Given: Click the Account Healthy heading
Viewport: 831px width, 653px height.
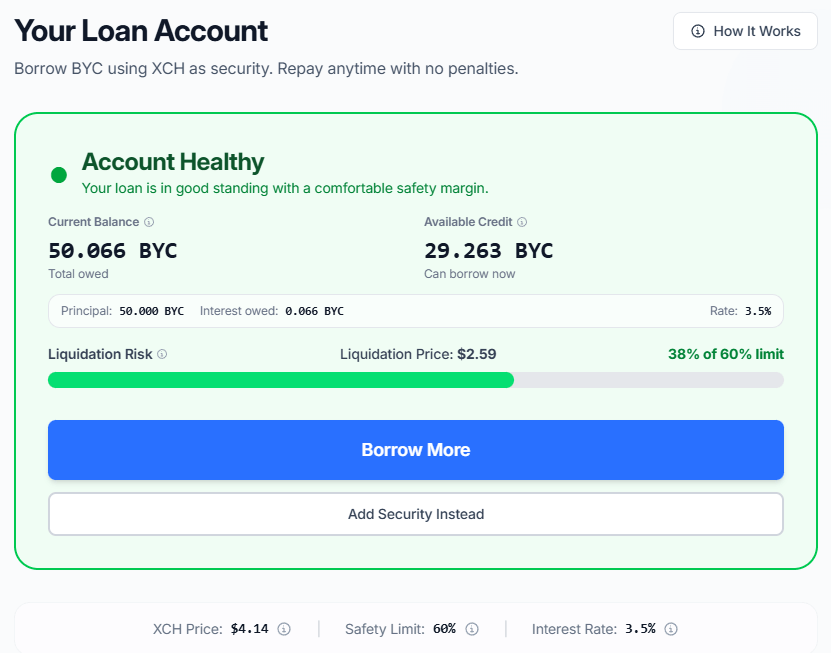Looking at the screenshot, I should click(x=173, y=162).
